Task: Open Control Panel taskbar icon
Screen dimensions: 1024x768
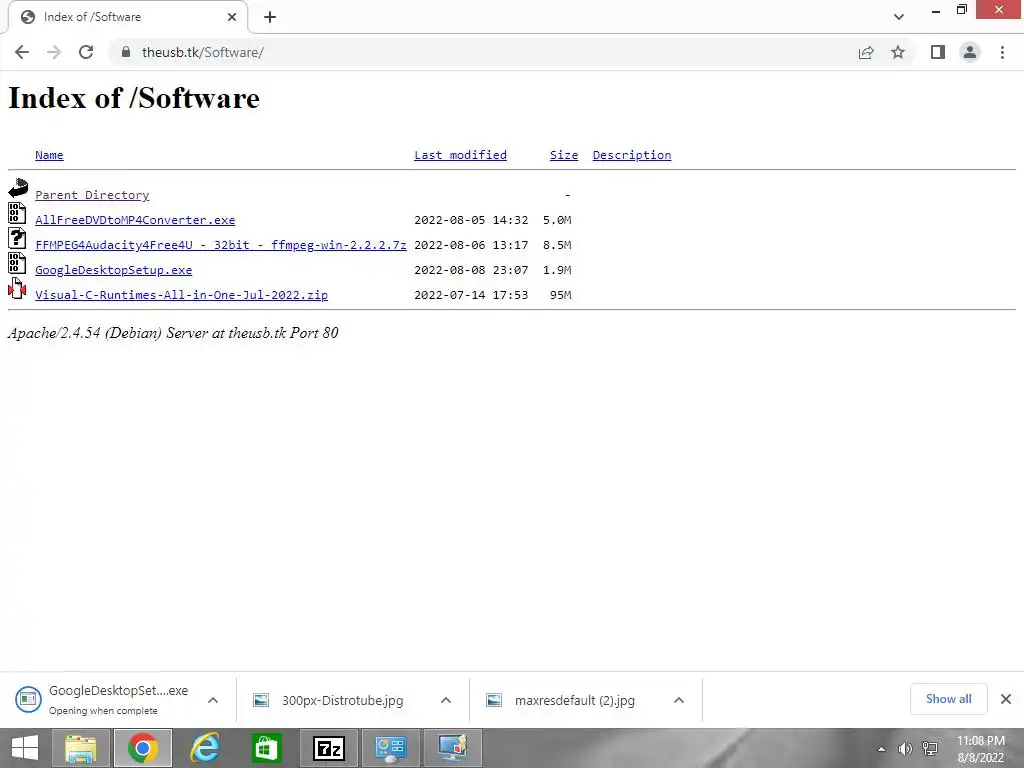Action: (391, 748)
